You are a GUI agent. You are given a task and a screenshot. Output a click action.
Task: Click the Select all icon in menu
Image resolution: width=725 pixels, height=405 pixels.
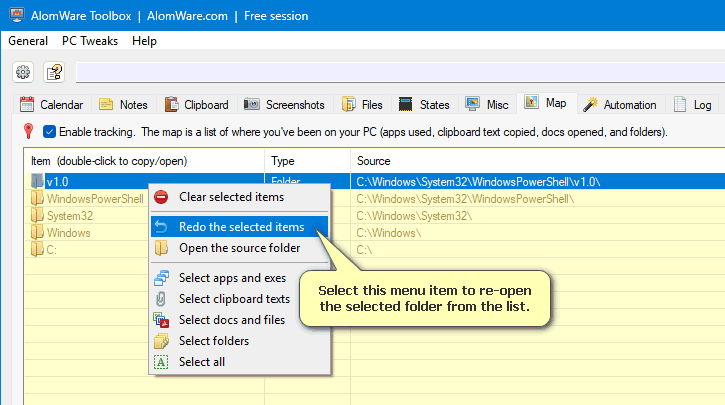pyautogui.click(x=161, y=362)
